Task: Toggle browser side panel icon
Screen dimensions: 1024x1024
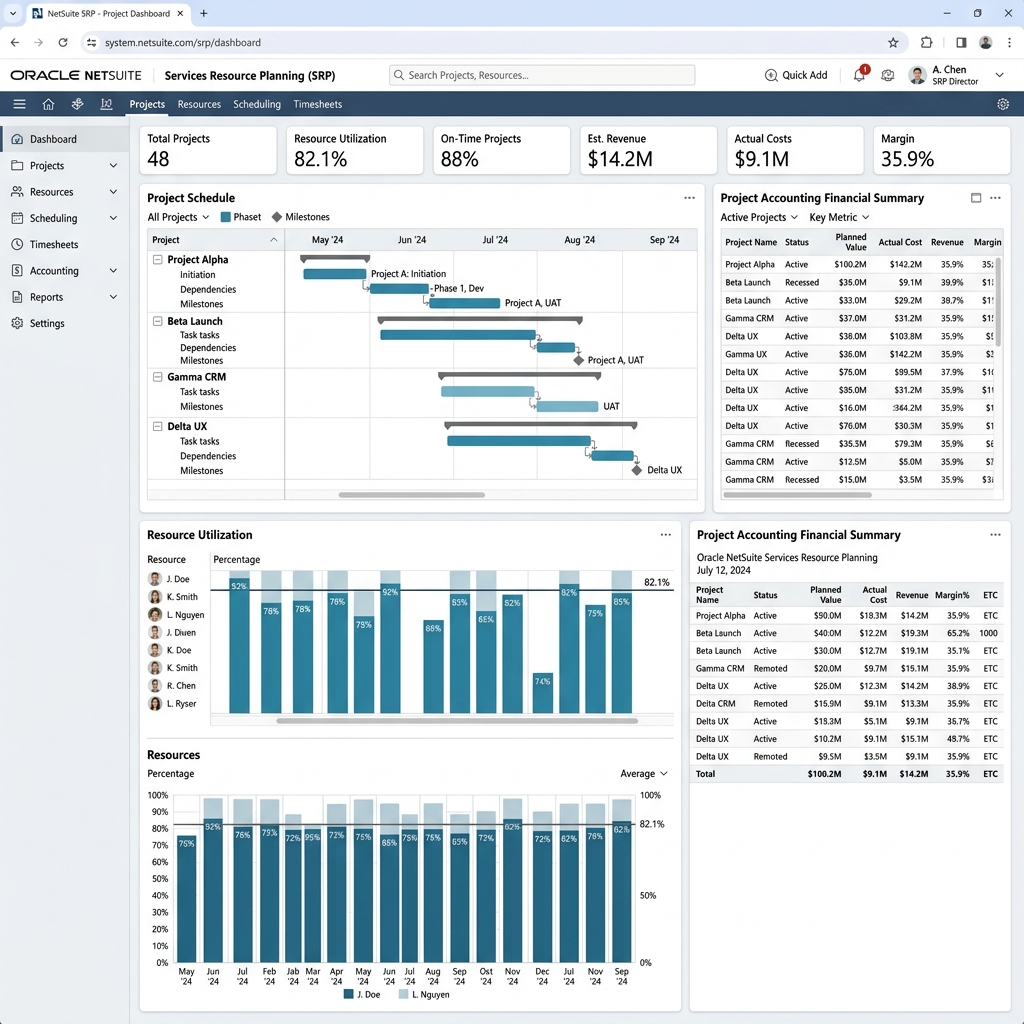Action: (961, 42)
